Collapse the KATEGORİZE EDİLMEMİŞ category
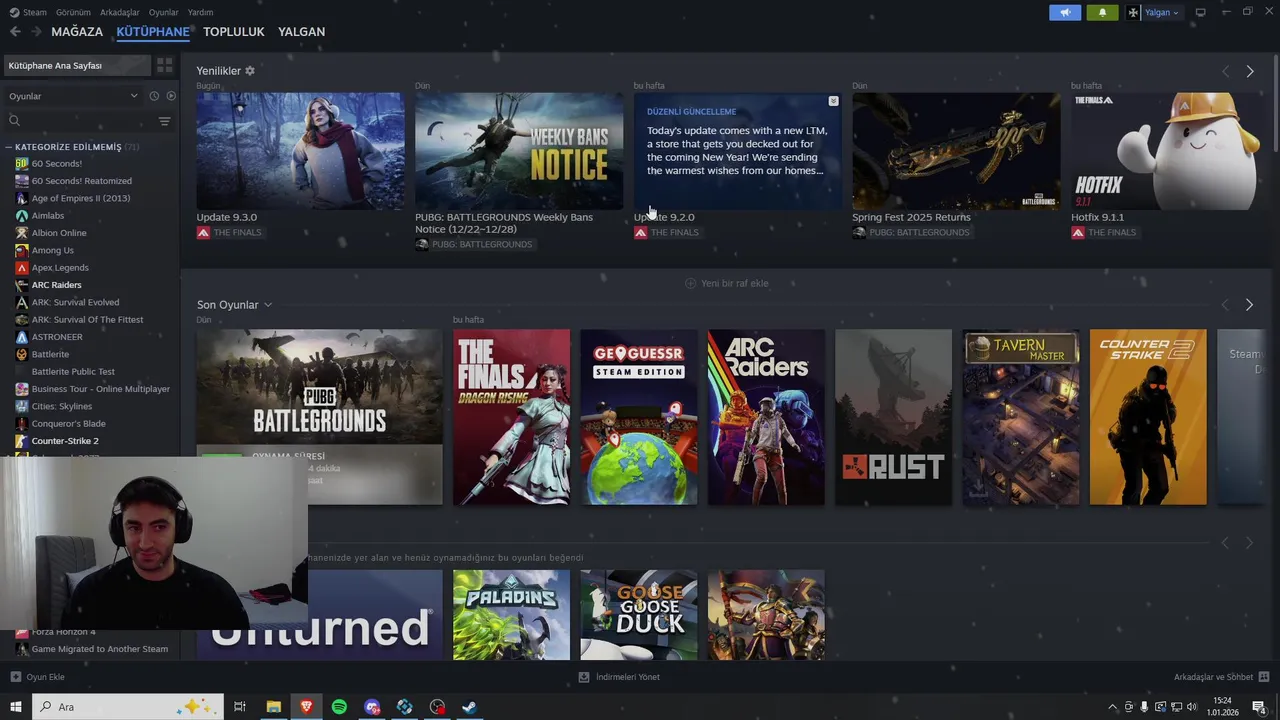1280x720 pixels. click(8, 147)
